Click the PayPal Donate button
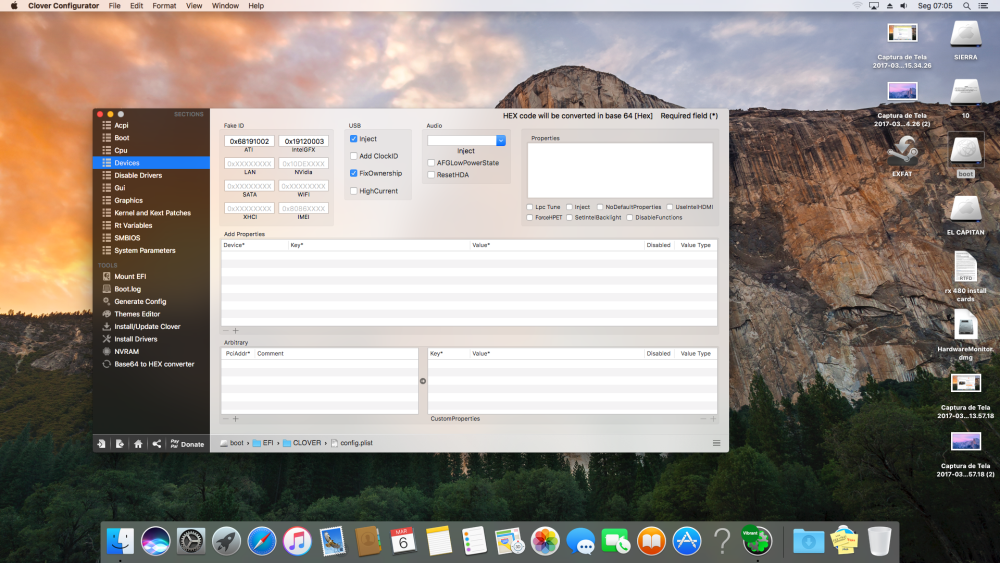Screen dimensions: 1000x563 [187, 444]
